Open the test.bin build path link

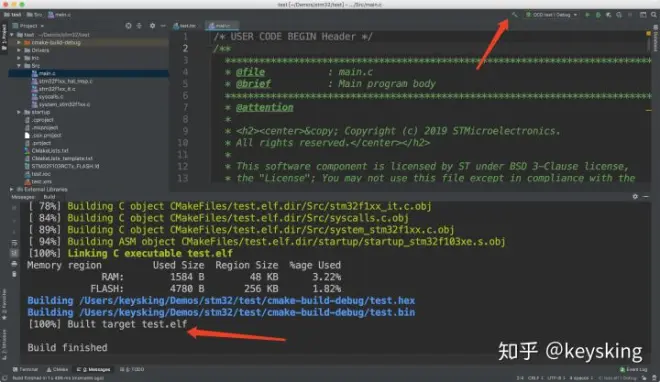tap(248, 313)
